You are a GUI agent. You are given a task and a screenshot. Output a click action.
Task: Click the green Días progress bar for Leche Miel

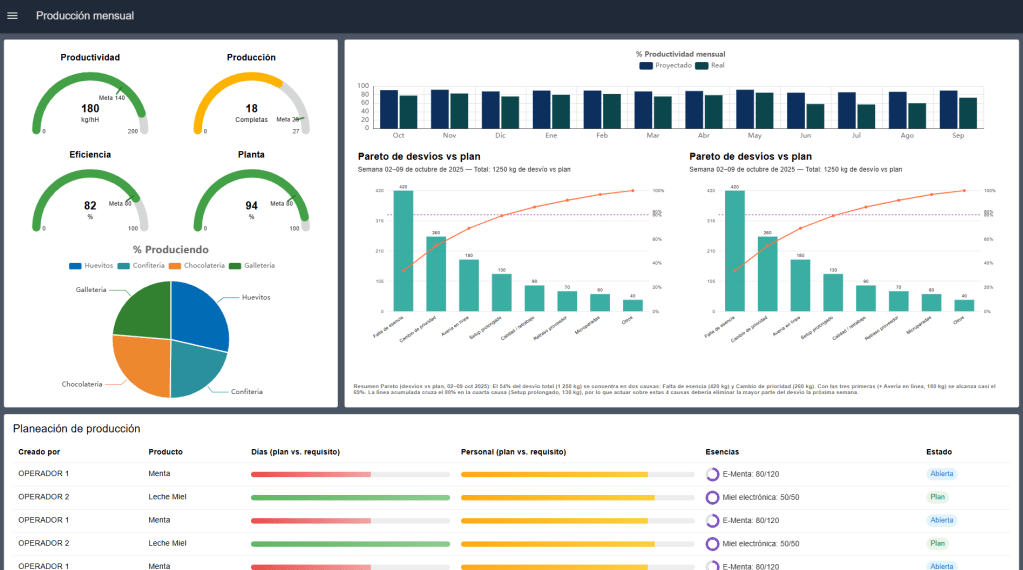pos(350,497)
